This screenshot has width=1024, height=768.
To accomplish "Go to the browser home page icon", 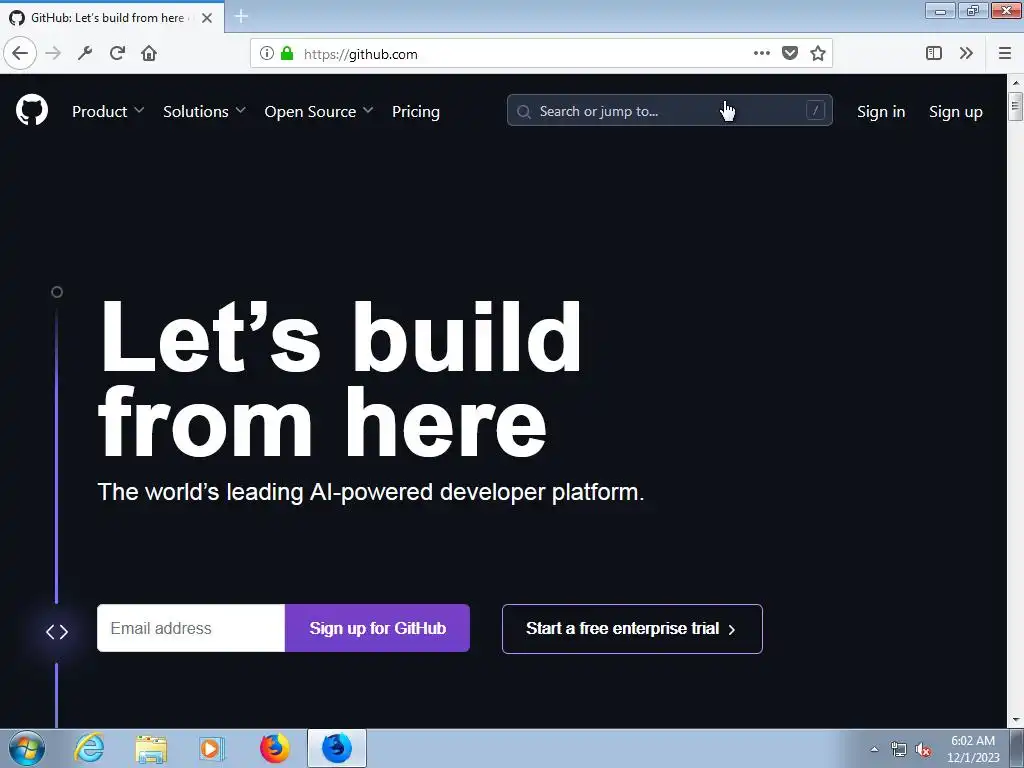I will pyautogui.click(x=149, y=54).
